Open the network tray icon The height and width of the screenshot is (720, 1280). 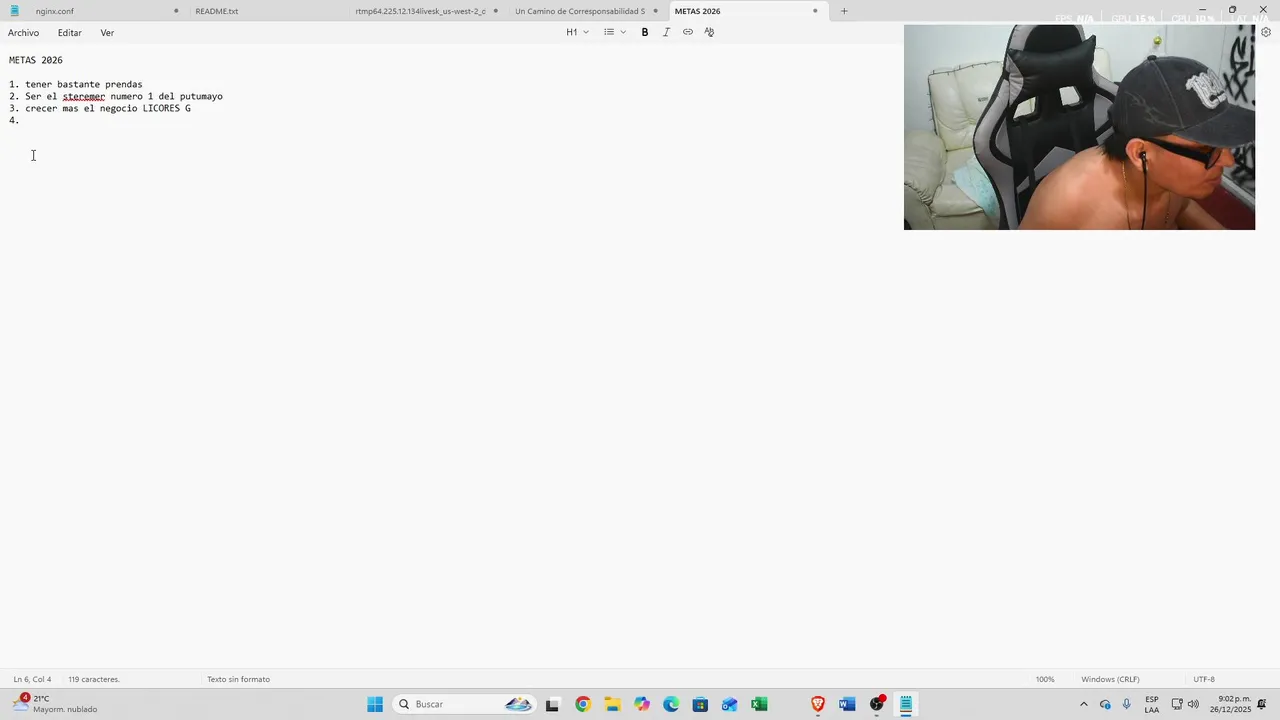pyautogui.click(x=1177, y=704)
